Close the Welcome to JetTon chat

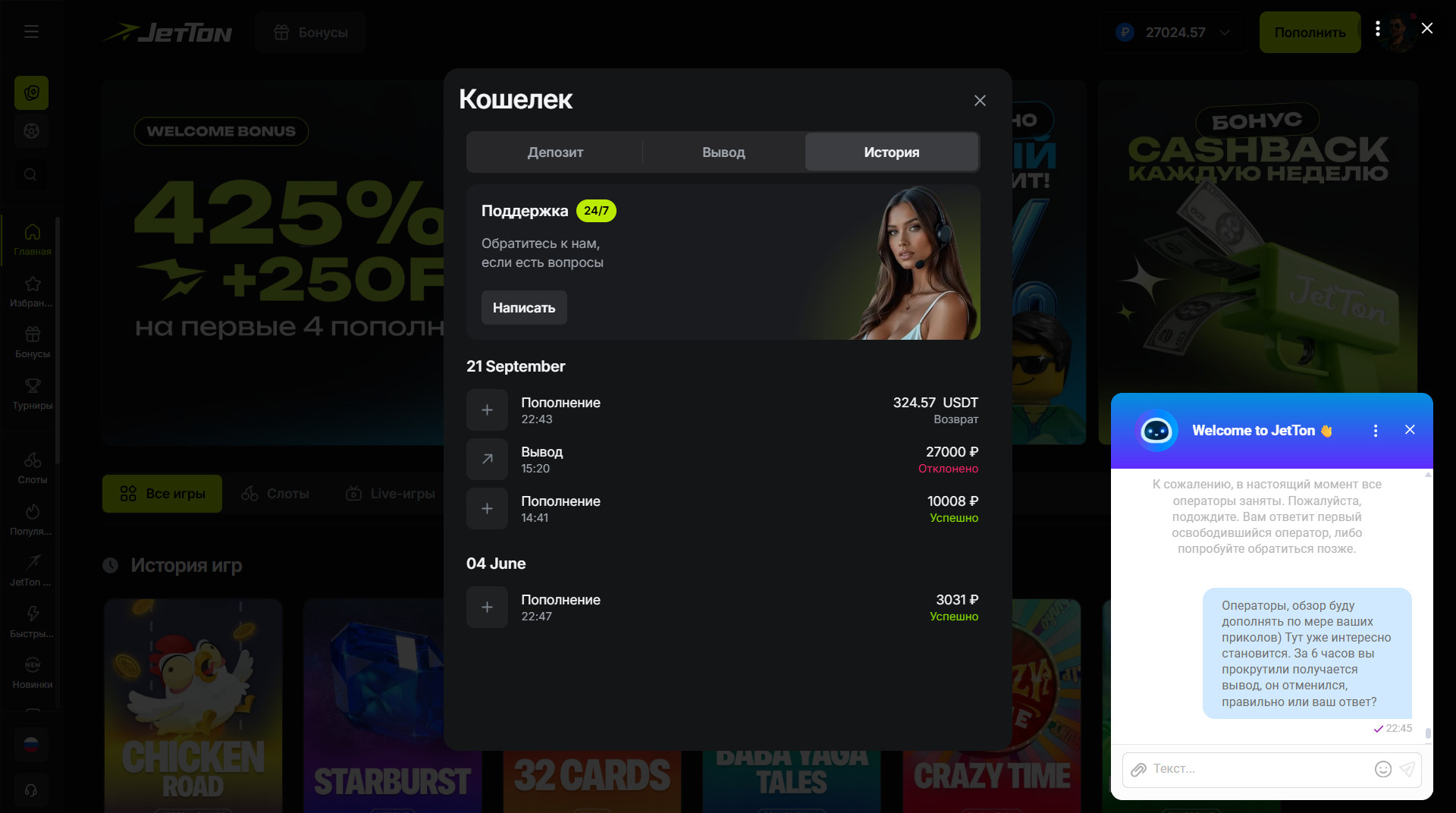(x=1410, y=430)
